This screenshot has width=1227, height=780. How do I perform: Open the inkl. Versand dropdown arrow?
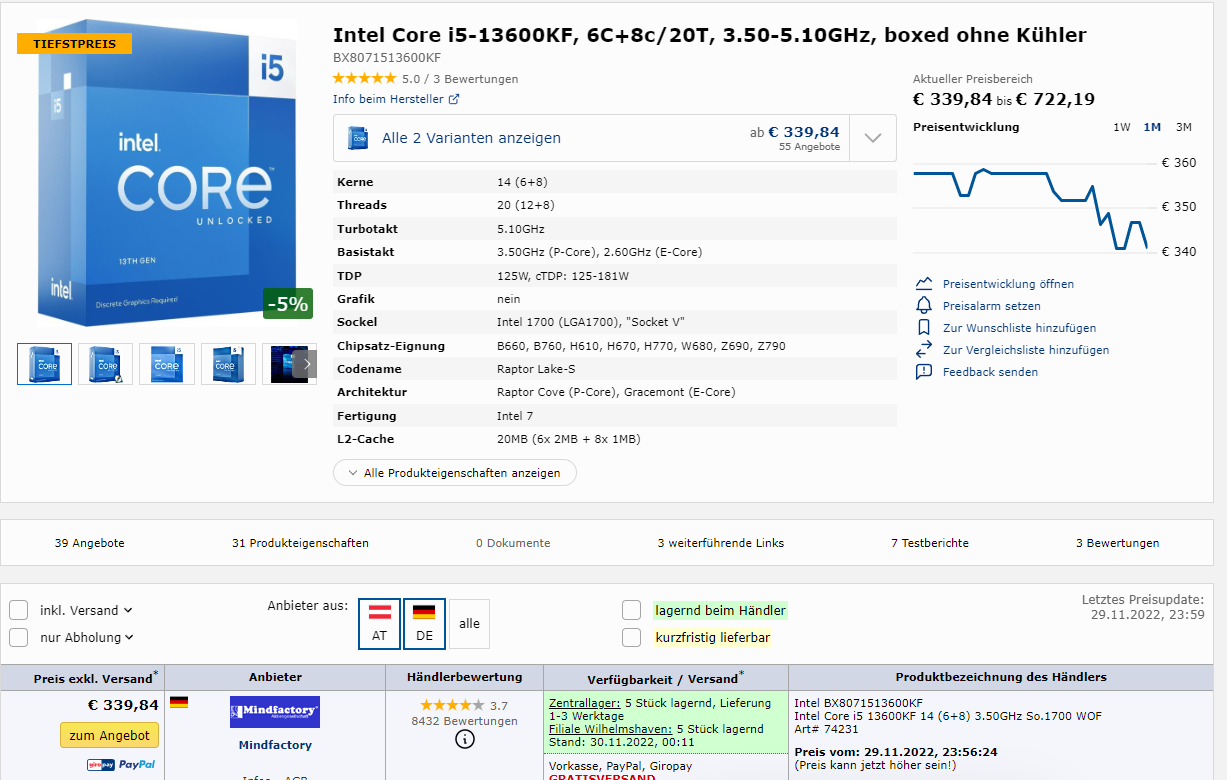coord(128,610)
